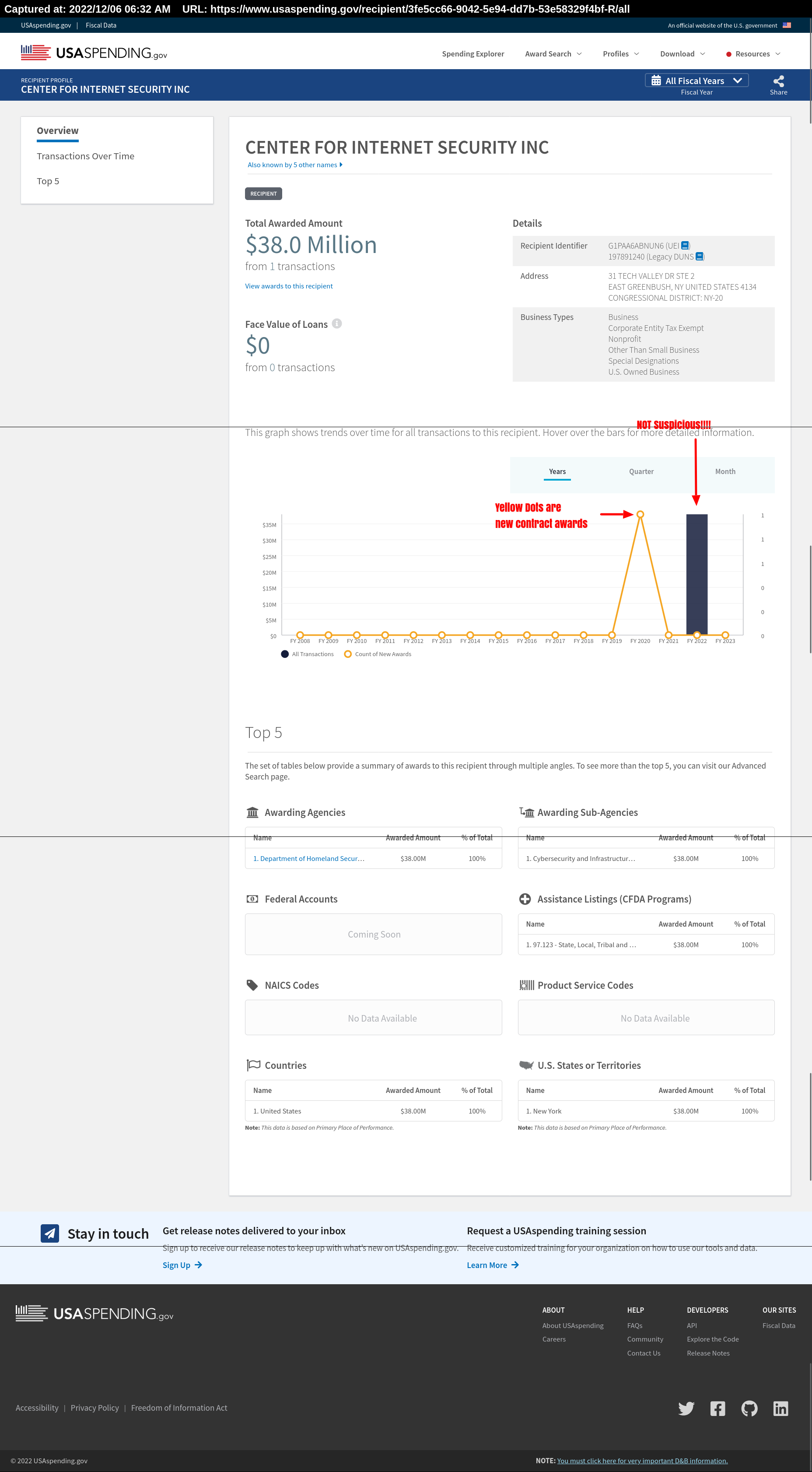Open Contact Us footer link
This screenshot has height=1472, width=812.
[644, 1353]
